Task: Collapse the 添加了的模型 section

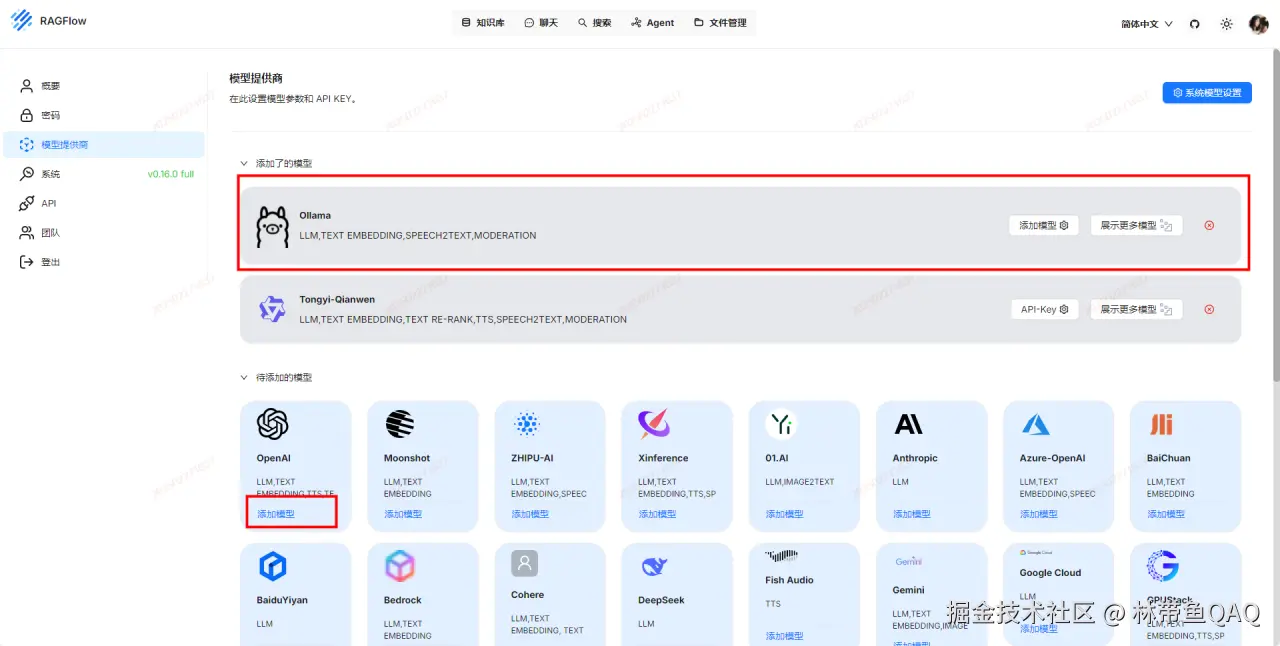Action: coord(277,163)
